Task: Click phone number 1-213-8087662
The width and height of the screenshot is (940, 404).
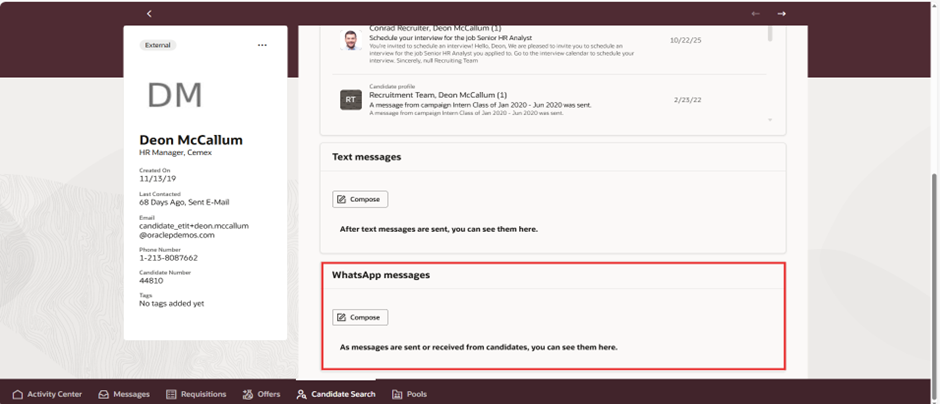Action: tap(168, 258)
